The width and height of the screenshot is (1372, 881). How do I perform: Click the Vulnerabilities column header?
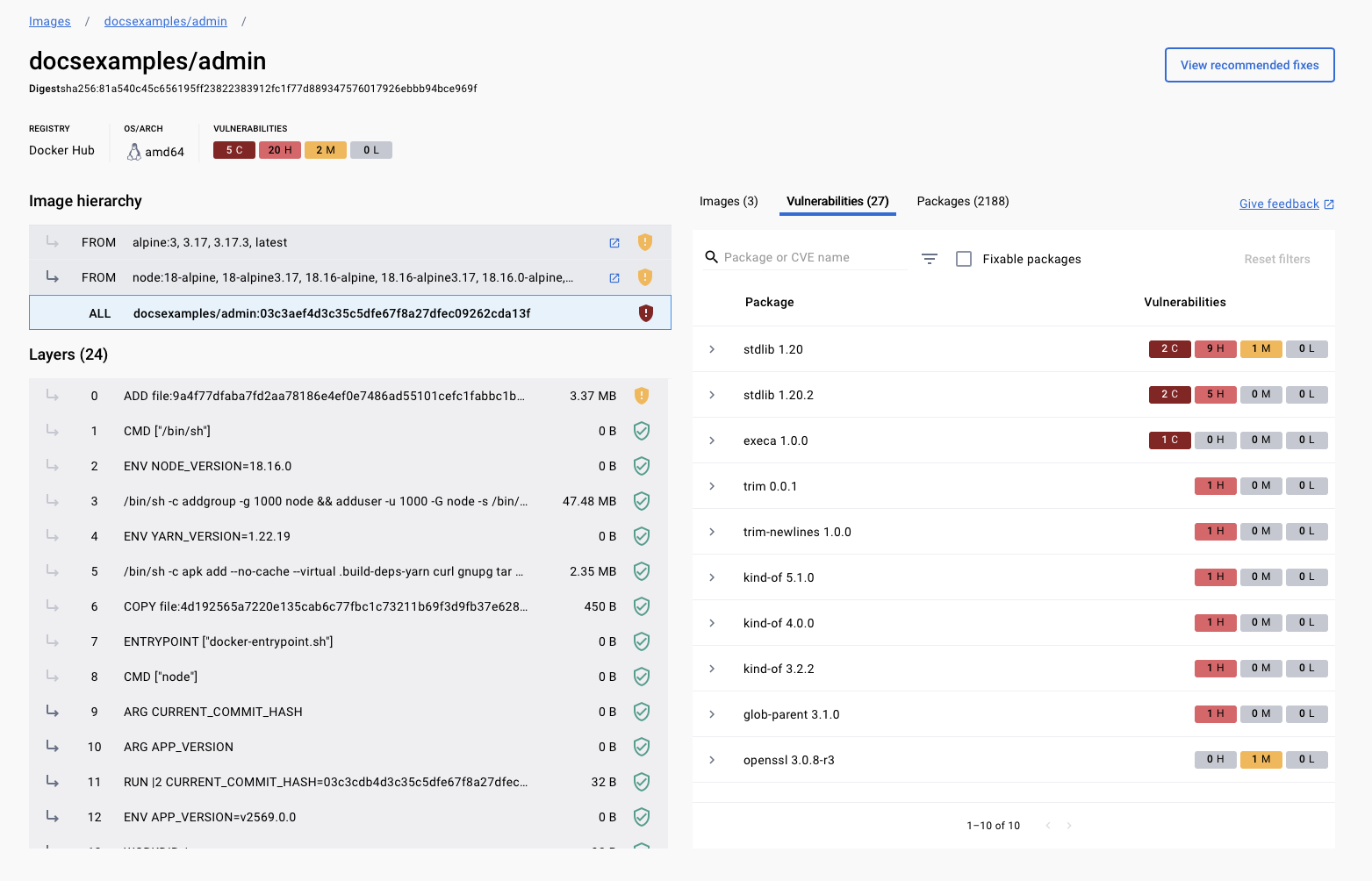pos(1185,302)
